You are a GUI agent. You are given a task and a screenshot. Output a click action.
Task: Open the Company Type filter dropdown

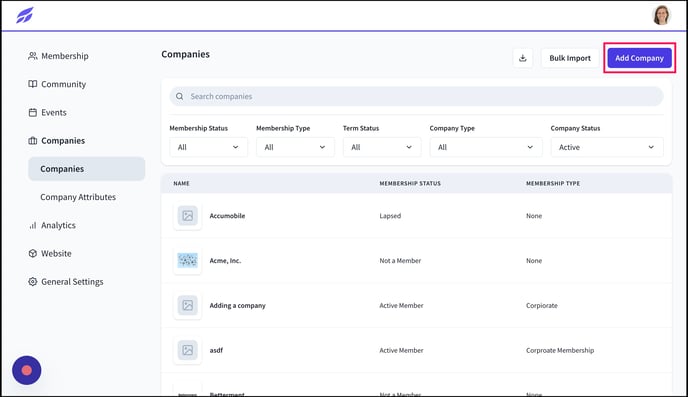coord(486,147)
